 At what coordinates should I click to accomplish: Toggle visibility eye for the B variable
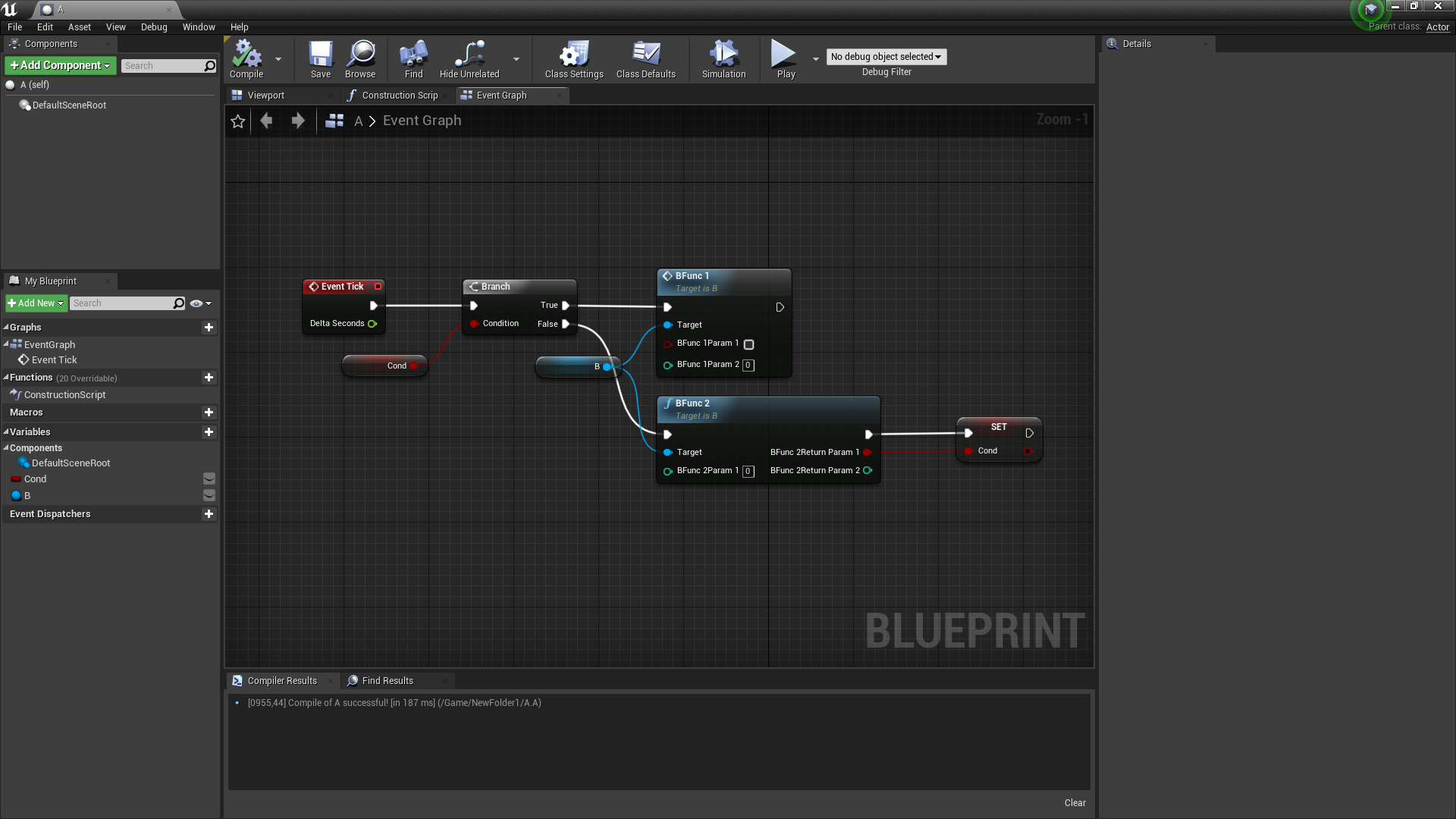[209, 495]
